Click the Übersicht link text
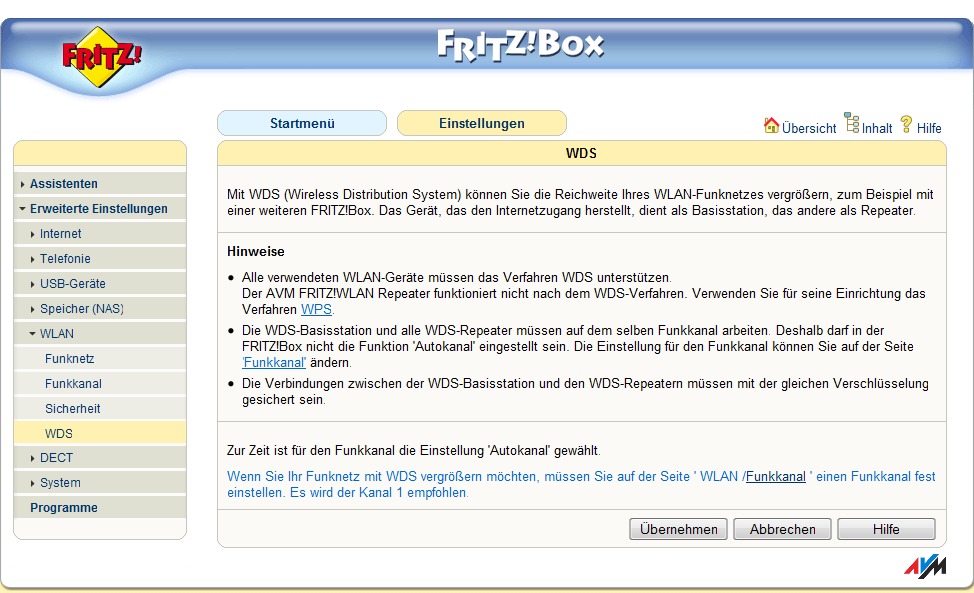This screenshot has width=974, height=593. coord(809,128)
